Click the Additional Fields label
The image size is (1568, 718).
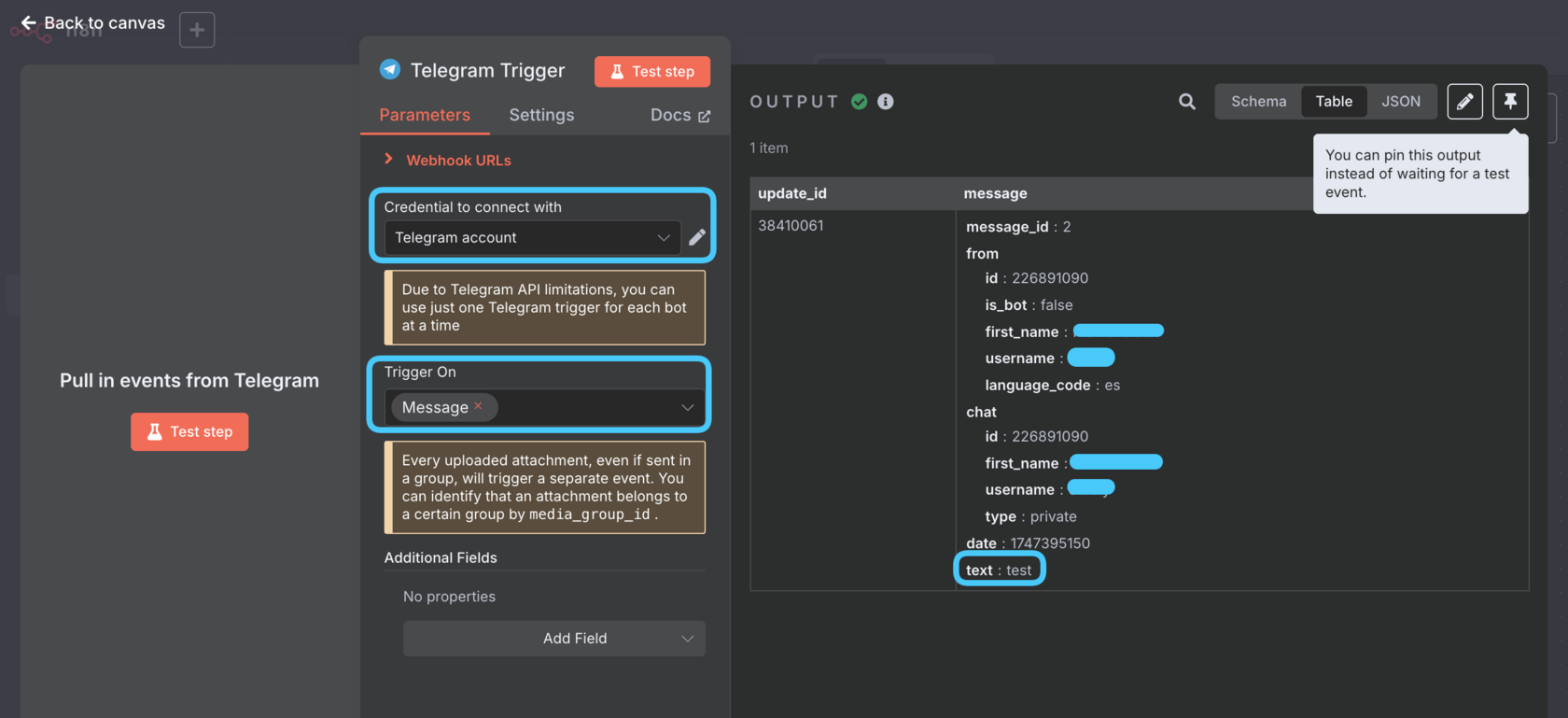coord(441,557)
